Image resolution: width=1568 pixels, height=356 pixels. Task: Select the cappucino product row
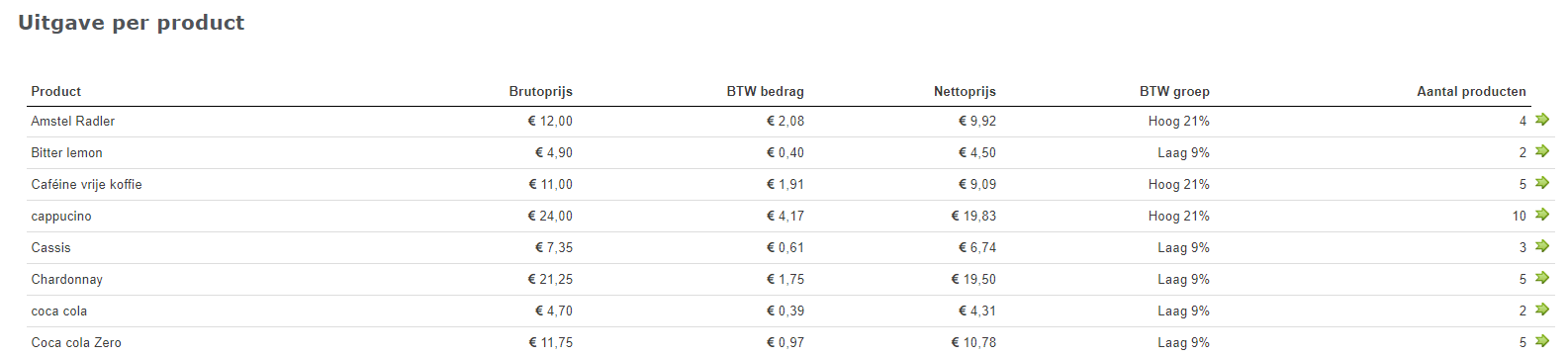coord(790,216)
